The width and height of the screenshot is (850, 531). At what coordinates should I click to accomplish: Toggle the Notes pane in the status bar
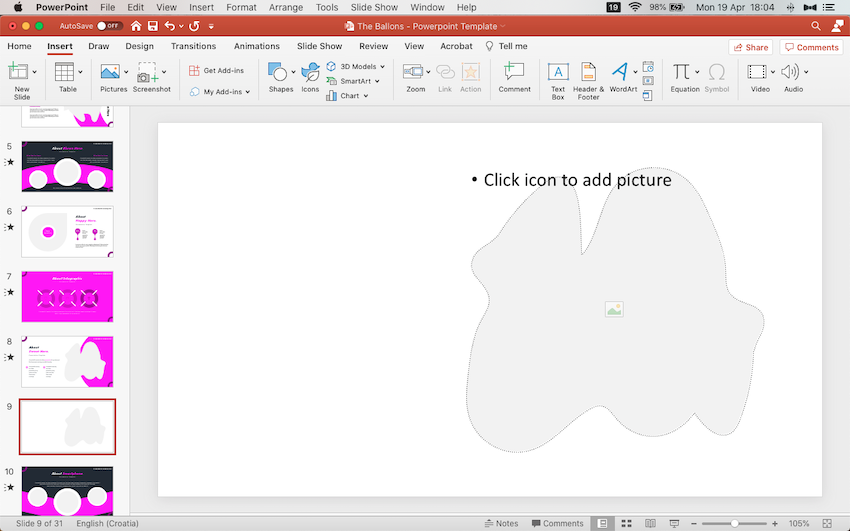point(501,523)
